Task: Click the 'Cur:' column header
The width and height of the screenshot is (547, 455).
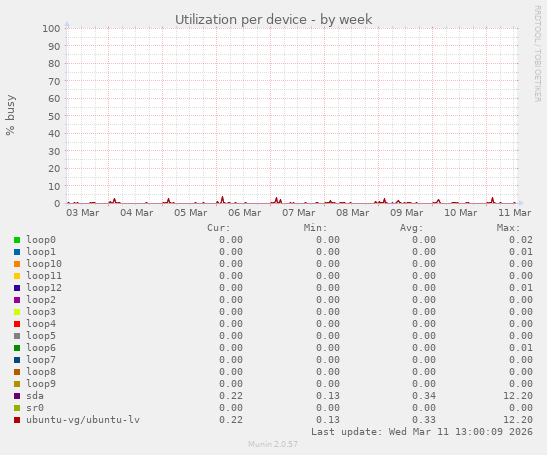Action: [x=219, y=228]
